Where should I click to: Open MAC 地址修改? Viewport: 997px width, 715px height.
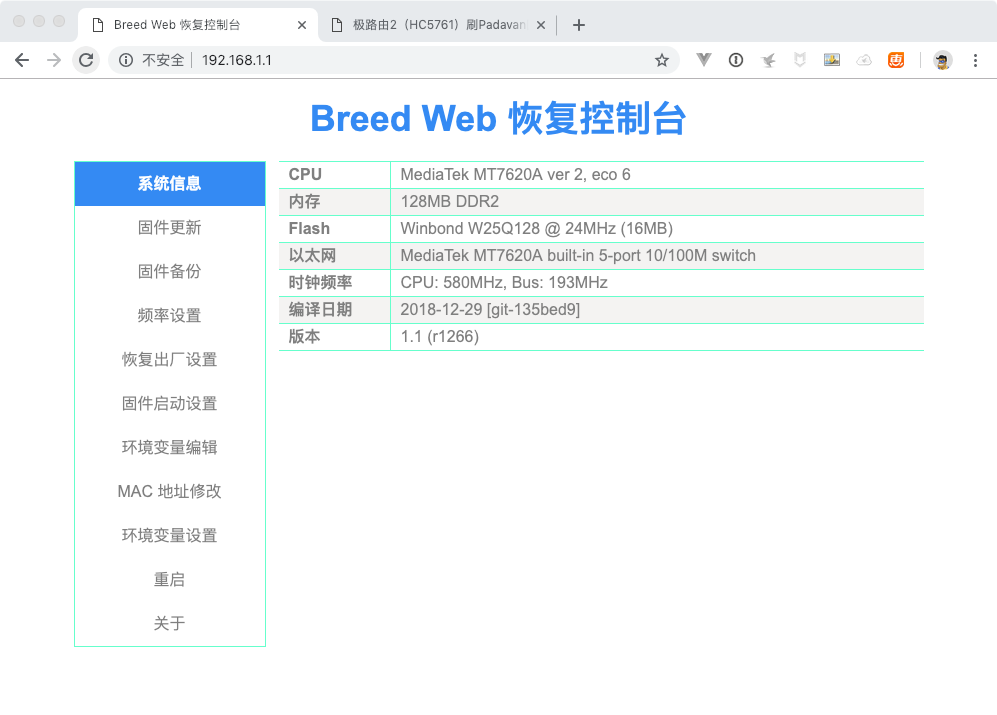coord(169,491)
